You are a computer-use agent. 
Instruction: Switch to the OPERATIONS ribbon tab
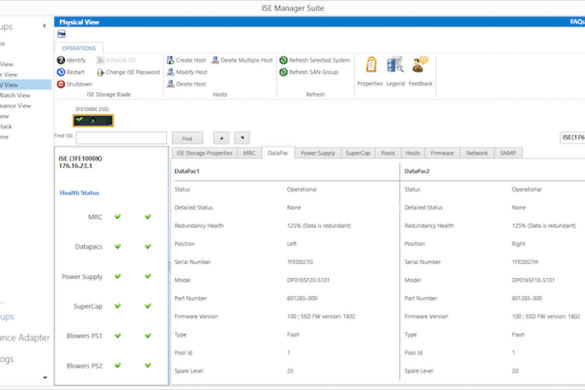click(79, 48)
